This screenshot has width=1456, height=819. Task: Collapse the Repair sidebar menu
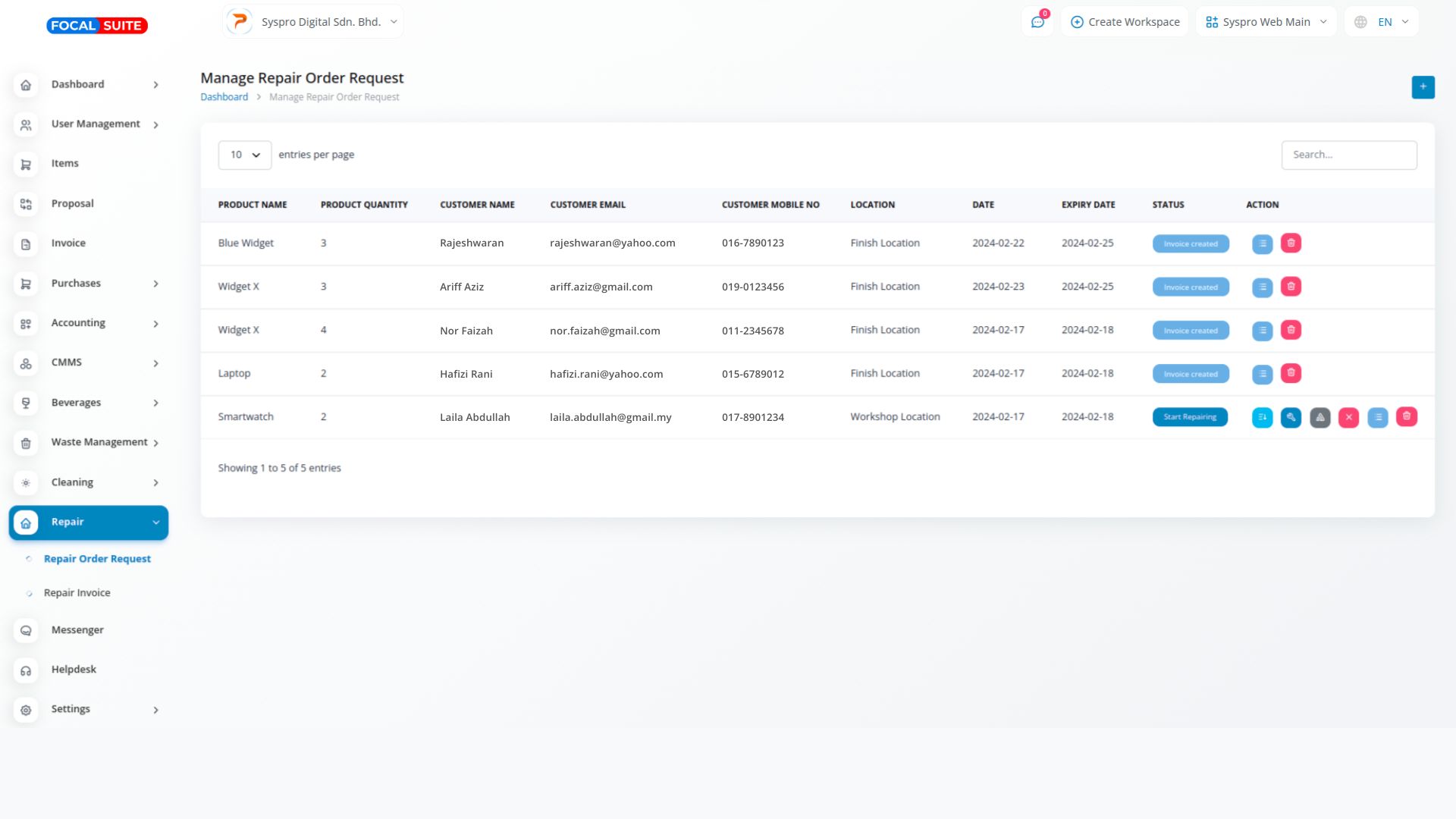89,522
